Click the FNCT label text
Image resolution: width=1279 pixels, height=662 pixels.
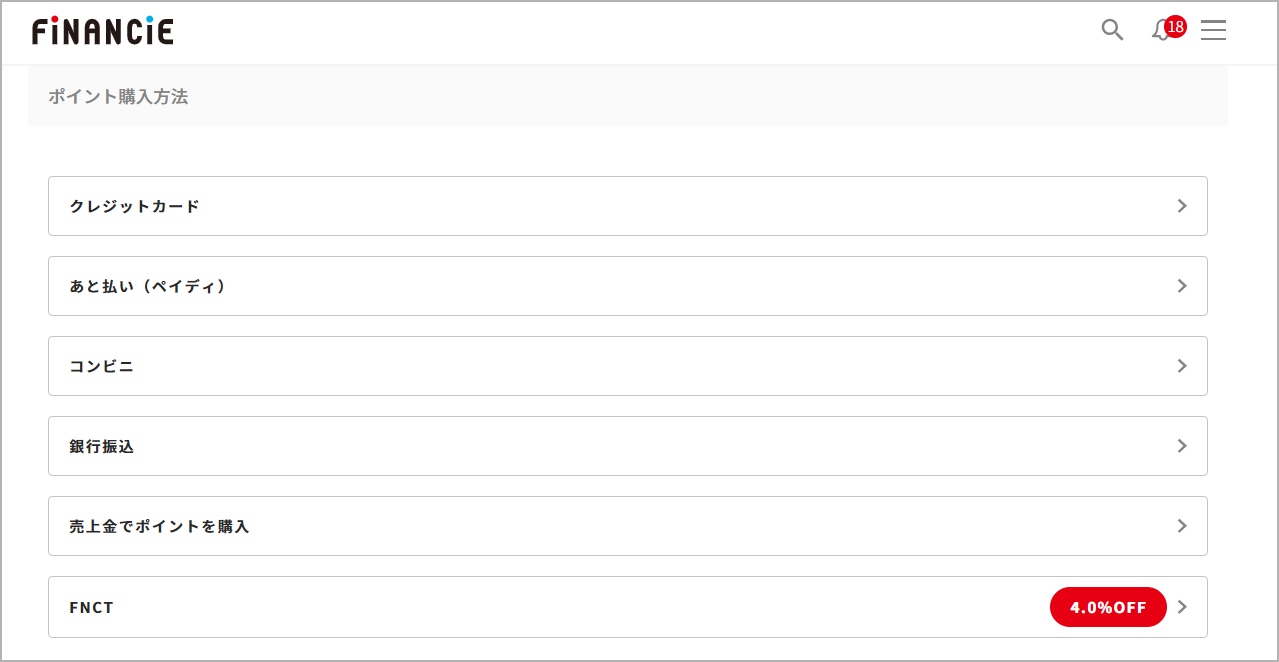coord(92,607)
